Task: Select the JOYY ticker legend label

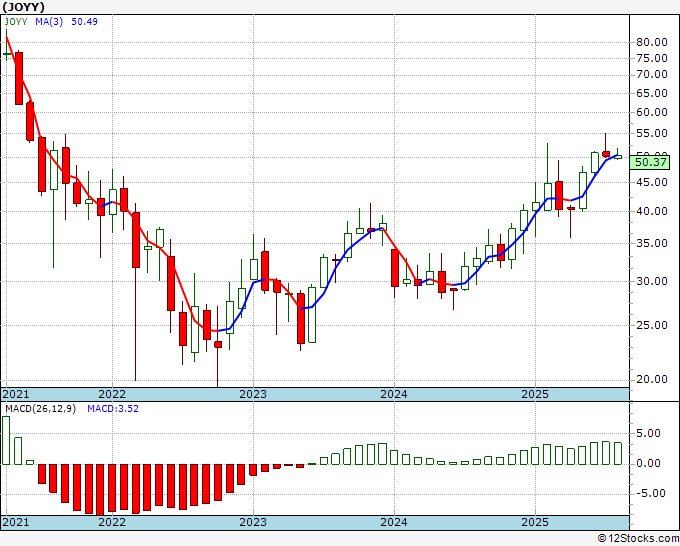Action: tap(16, 22)
